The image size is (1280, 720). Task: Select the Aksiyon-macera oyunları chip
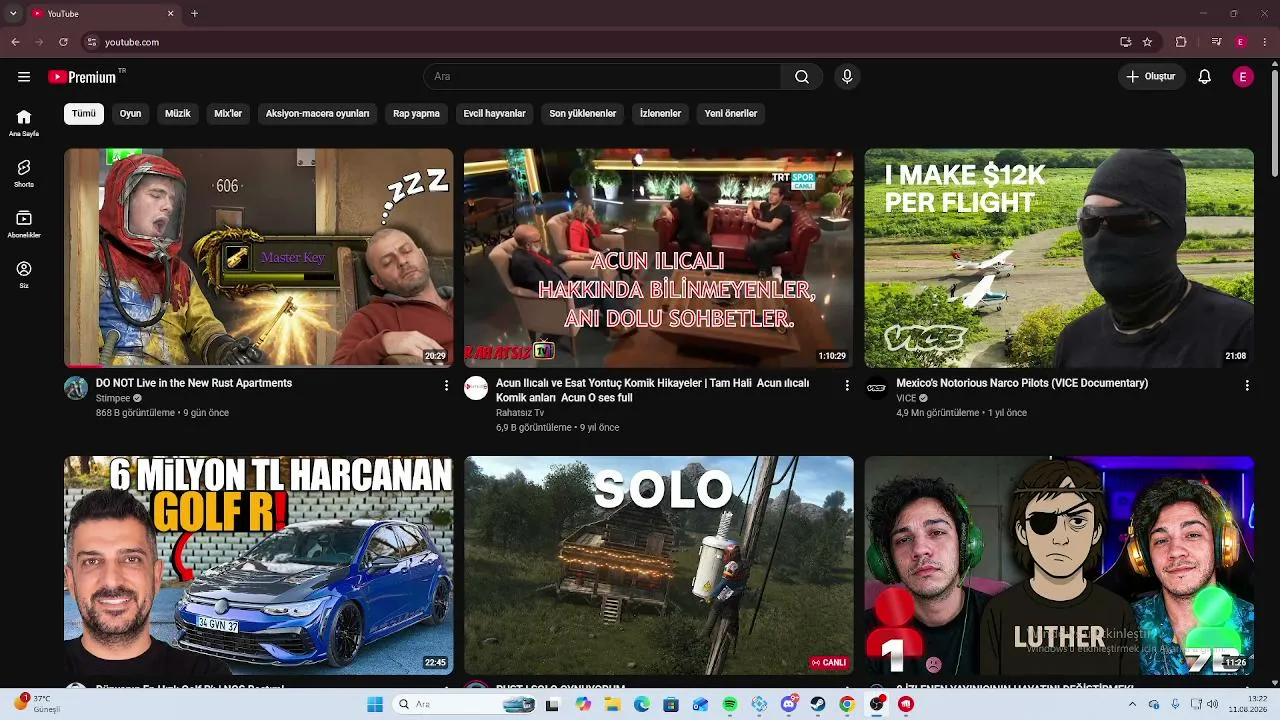click(x=318, y=114)
